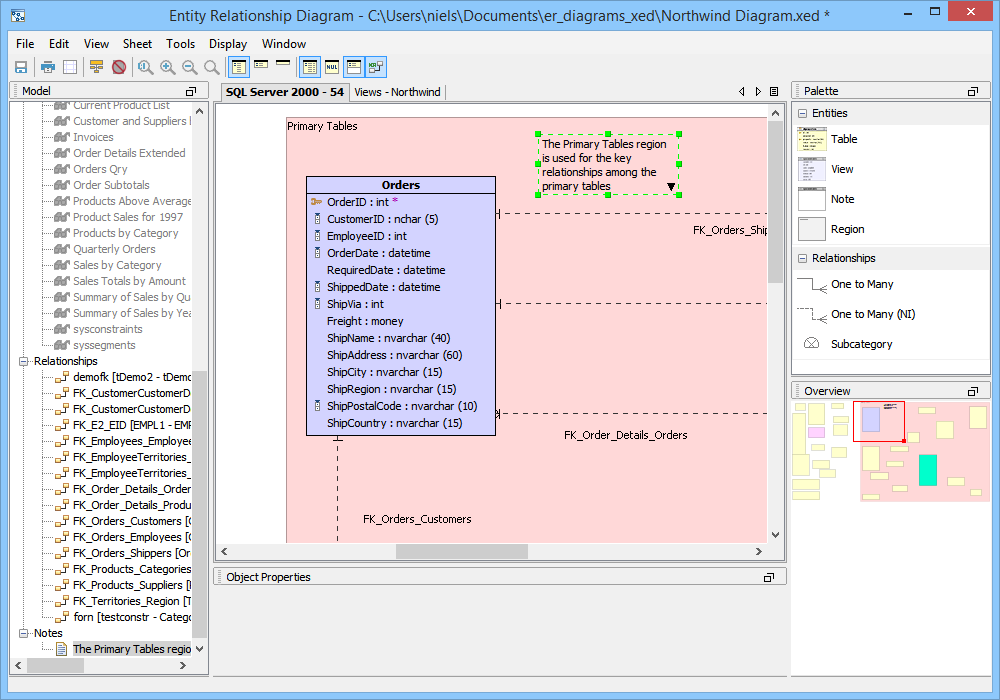The image size is (1000, 700).
Task: Collapse the Notes tree node
Action: pos(25,633)
